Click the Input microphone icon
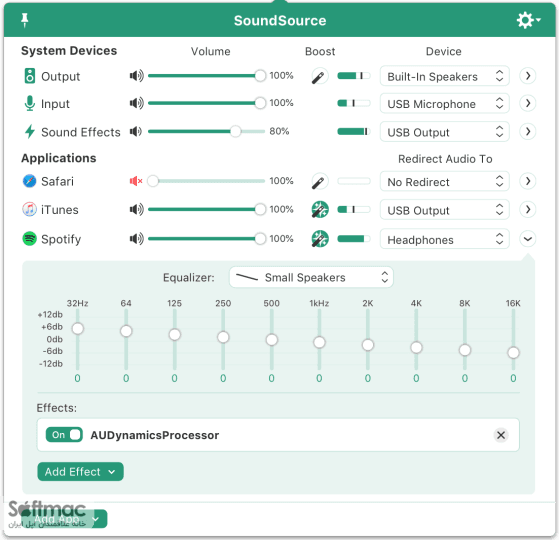 (x=30, y=103)
